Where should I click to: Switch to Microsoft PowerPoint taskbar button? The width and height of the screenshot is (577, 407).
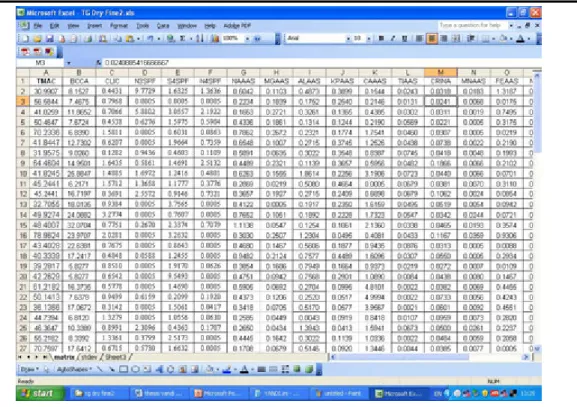coord(220,393)
